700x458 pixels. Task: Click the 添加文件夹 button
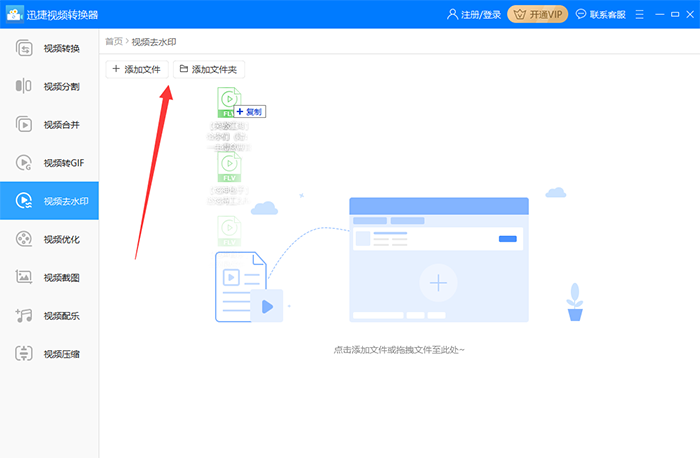209,69
